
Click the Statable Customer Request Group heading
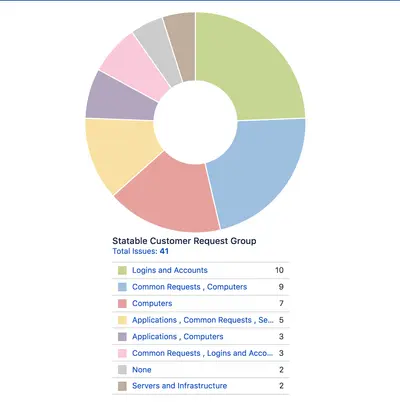(x=184, y=241)
